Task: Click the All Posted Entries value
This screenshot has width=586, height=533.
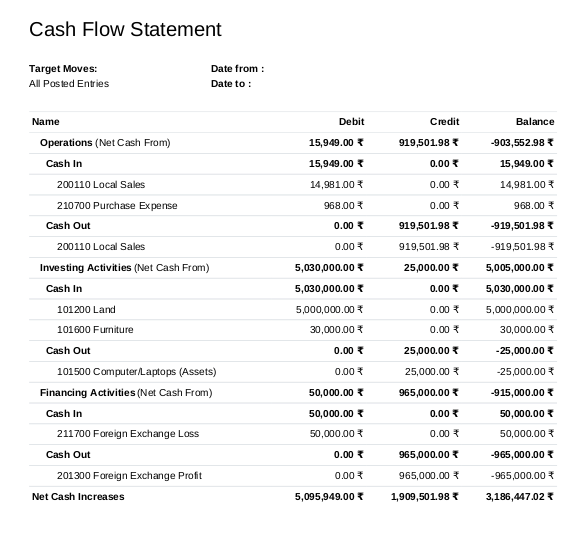Action: [x=69, y=84]
